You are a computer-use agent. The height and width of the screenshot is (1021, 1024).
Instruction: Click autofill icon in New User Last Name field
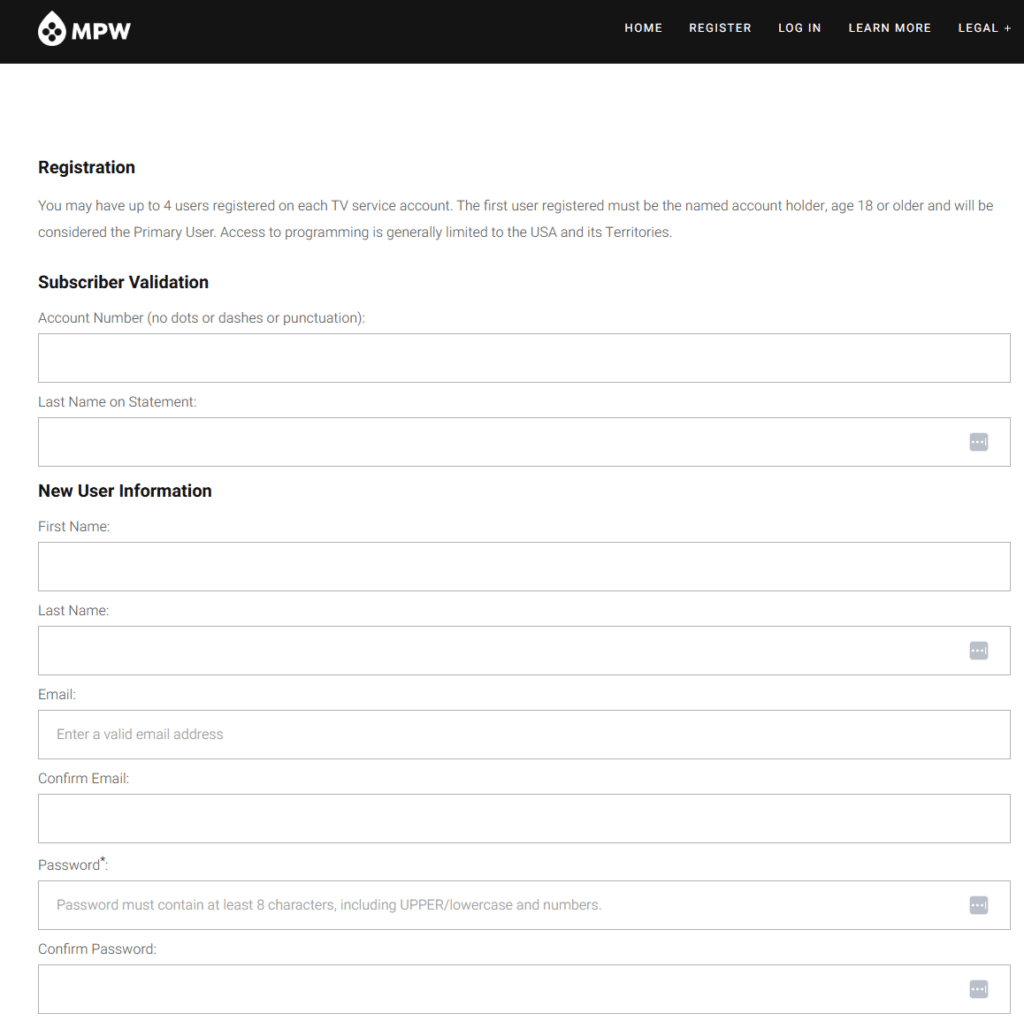pos(978,651)
